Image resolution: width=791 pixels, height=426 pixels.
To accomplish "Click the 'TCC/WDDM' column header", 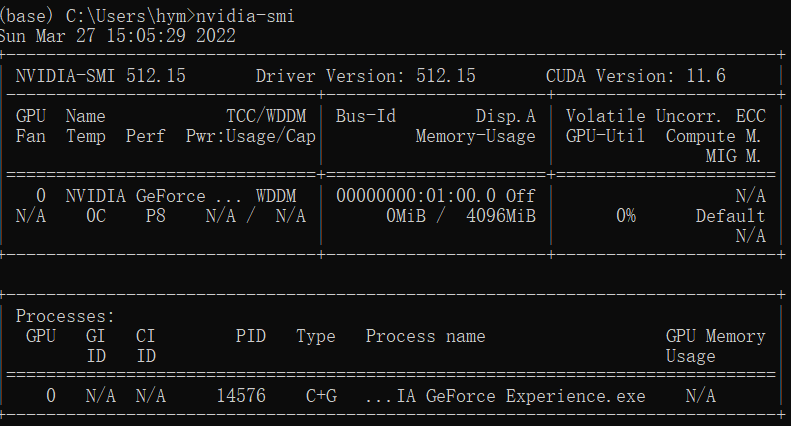I will [266, 116].
